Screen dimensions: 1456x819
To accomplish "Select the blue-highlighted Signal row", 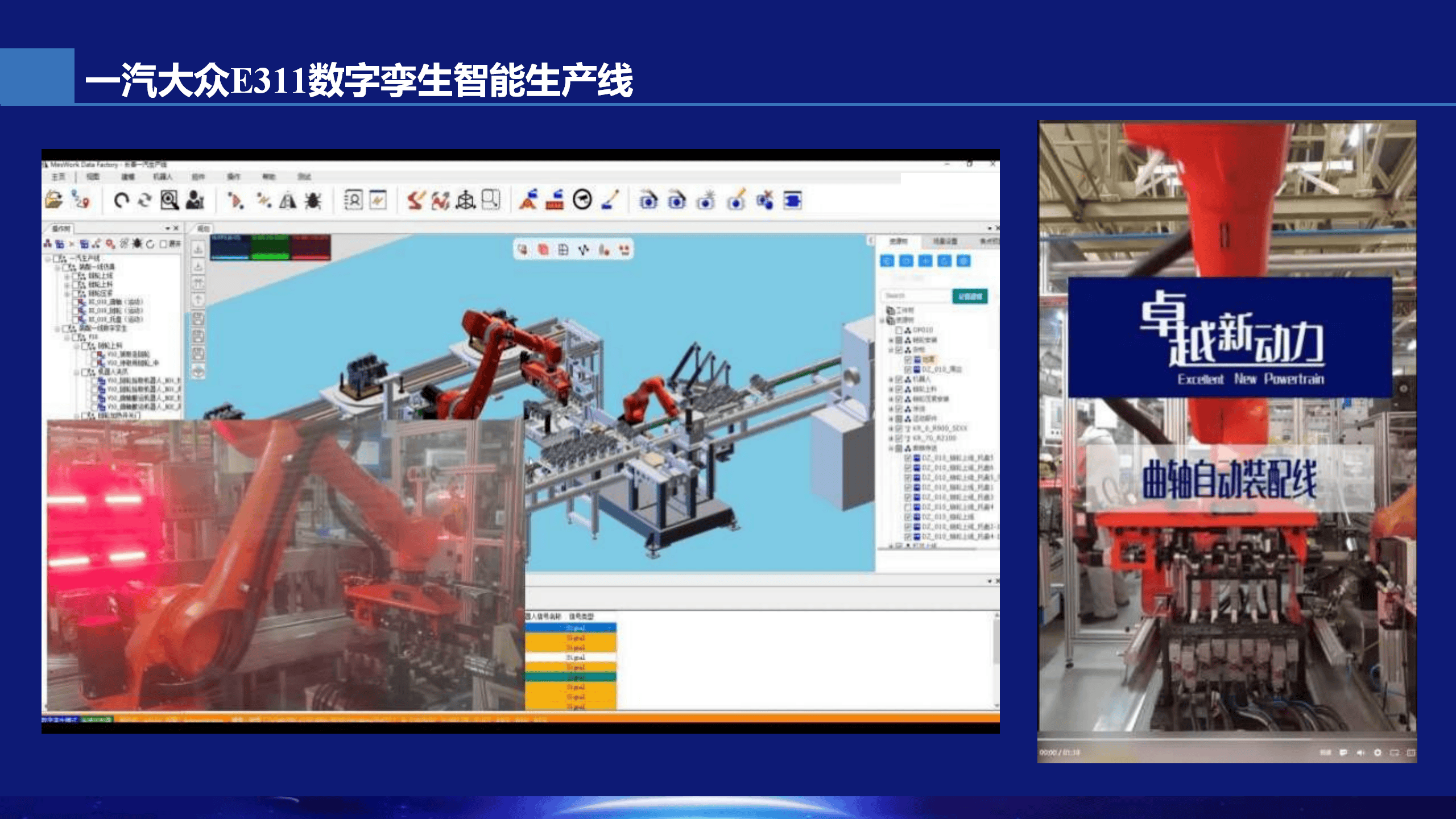I will (570, 627).
